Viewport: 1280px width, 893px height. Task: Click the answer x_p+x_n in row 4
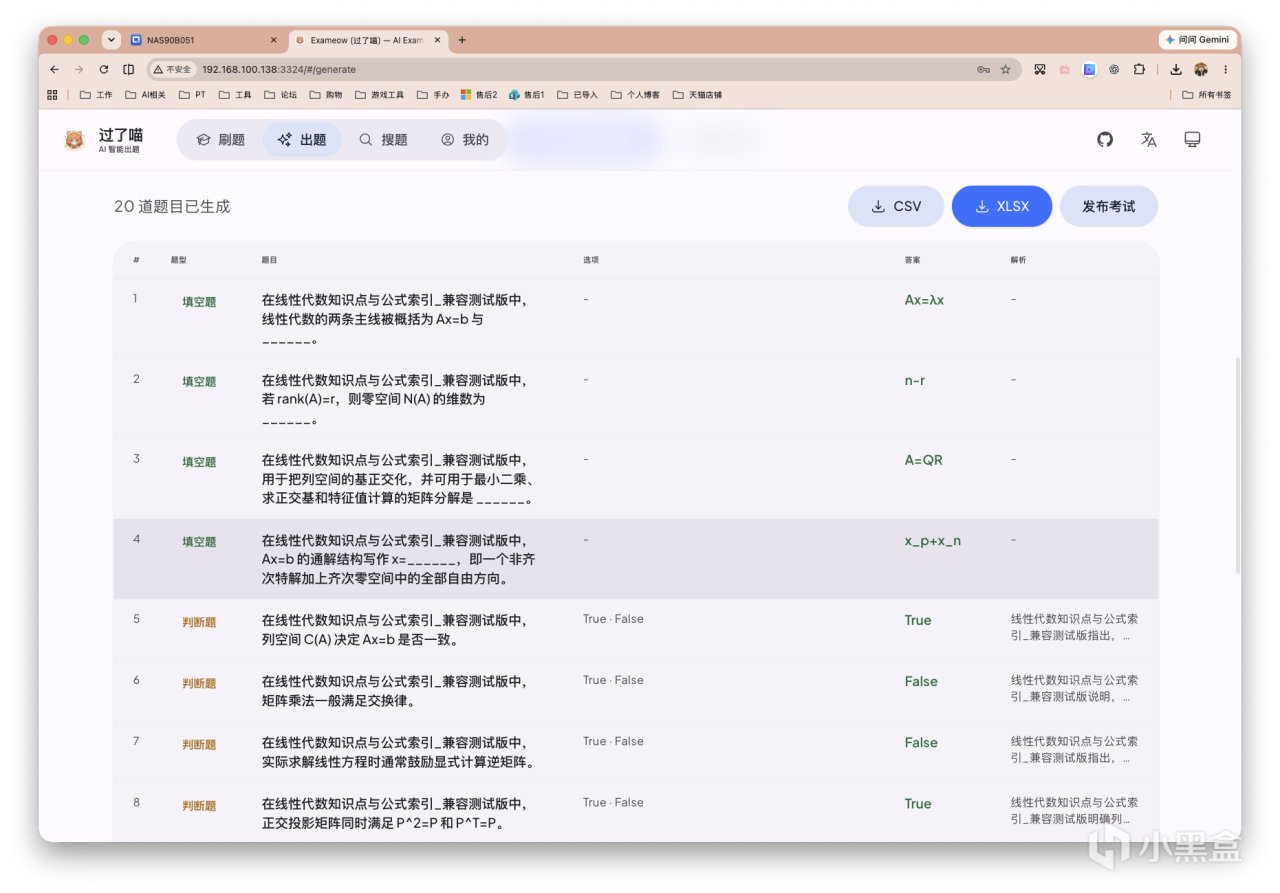point(933,541)
